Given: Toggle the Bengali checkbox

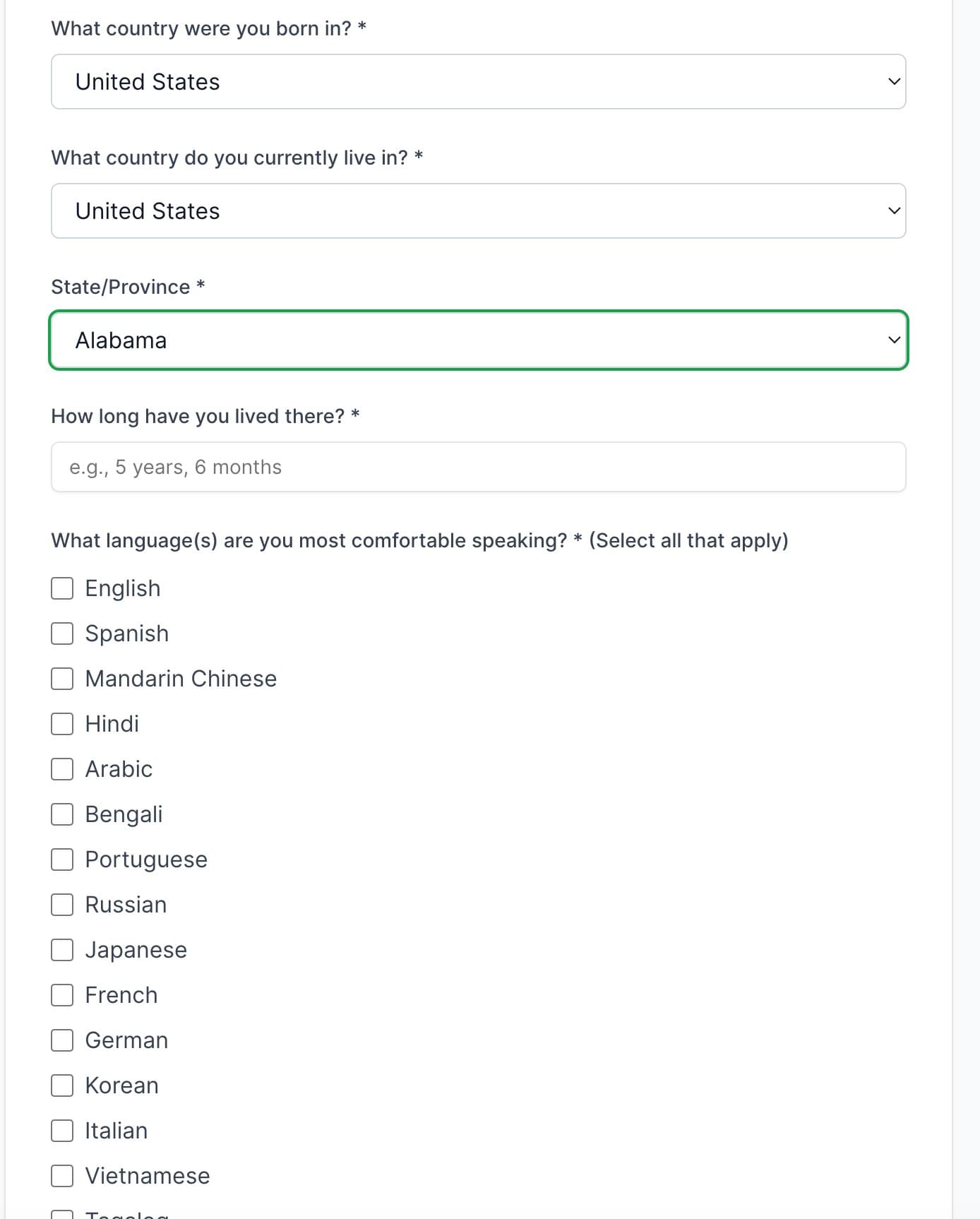Looking at the screenshot, I should click(62, 814).
